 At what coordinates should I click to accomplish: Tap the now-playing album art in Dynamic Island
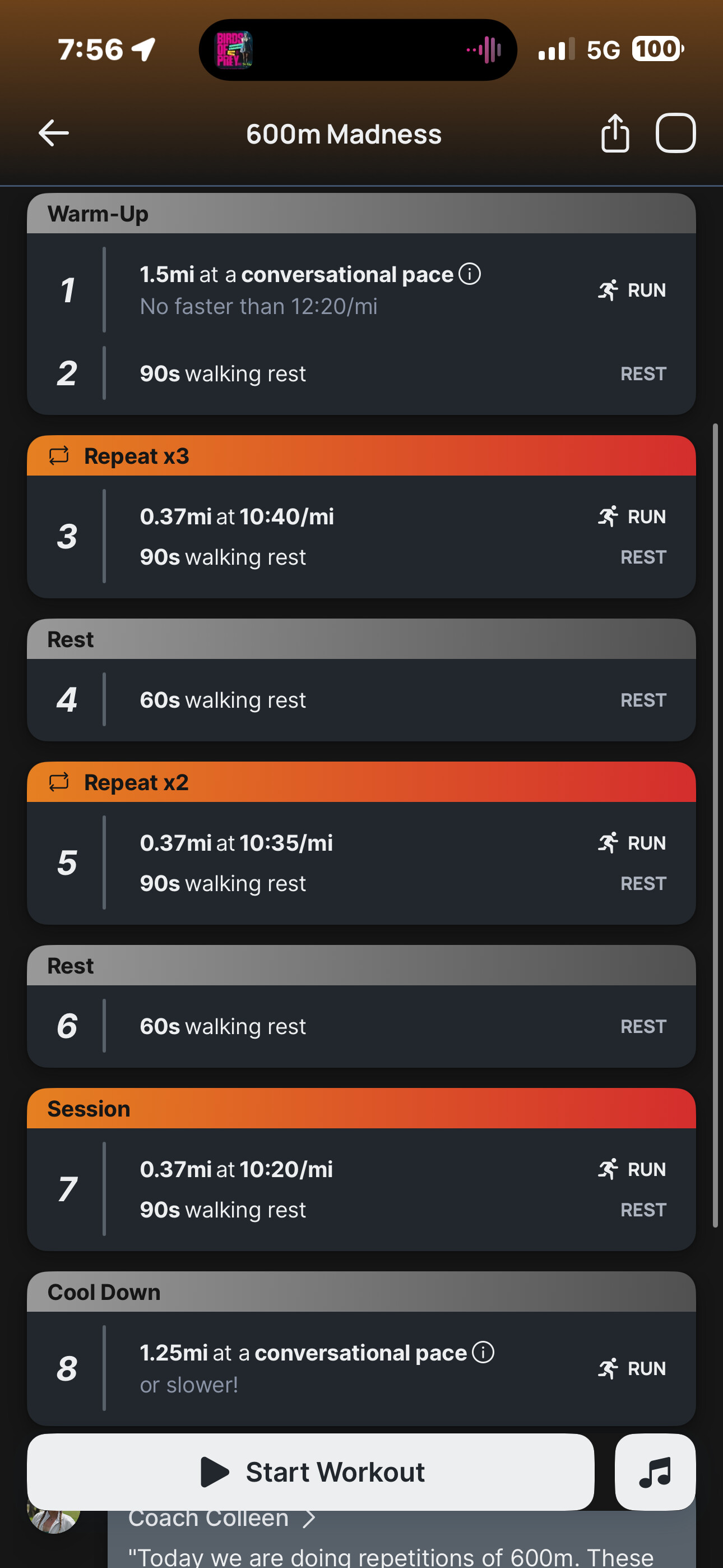[234, 50]
